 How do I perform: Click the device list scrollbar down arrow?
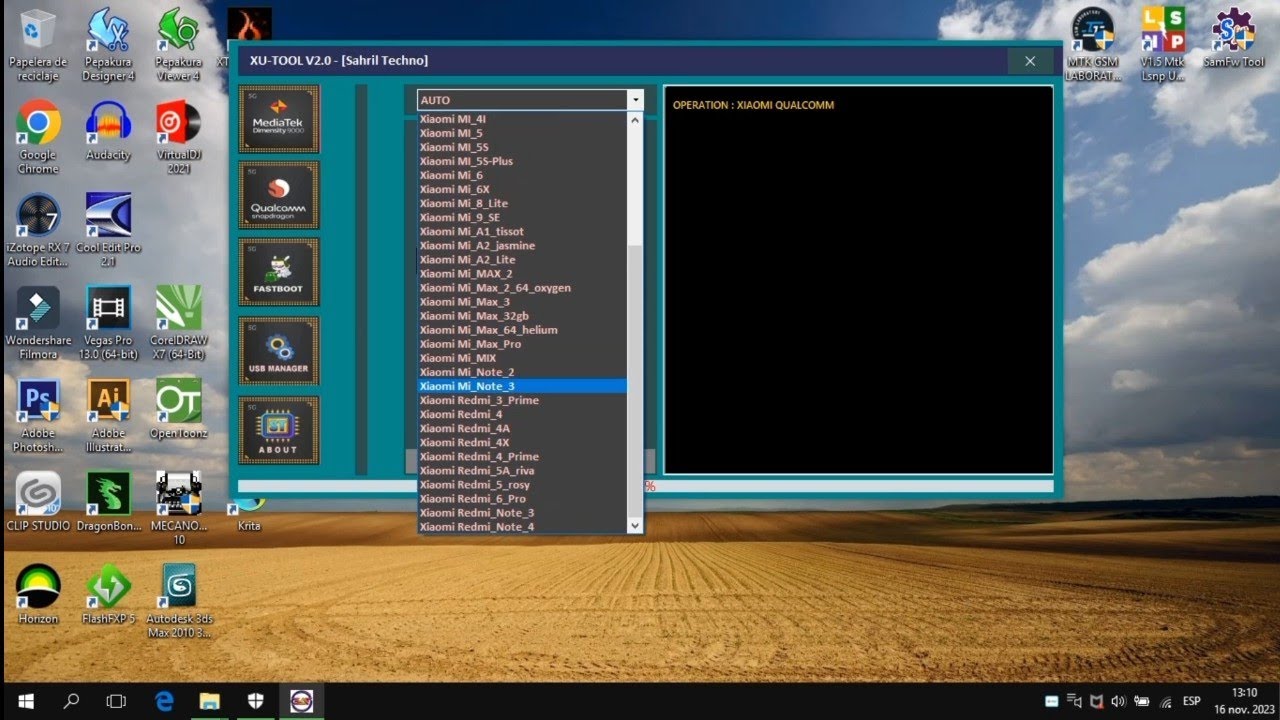634,525
